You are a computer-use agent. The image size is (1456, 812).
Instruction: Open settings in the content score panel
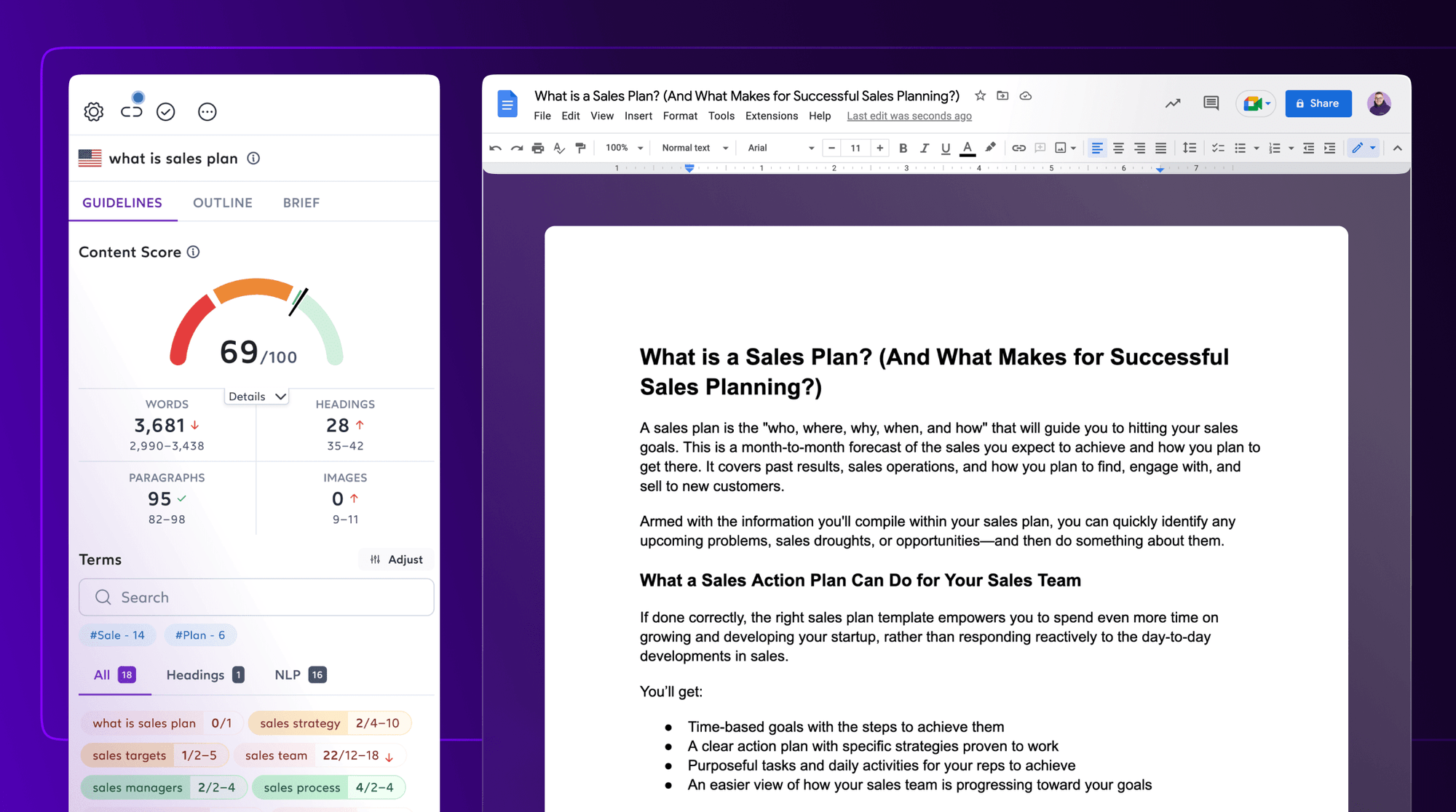point(93,111)
